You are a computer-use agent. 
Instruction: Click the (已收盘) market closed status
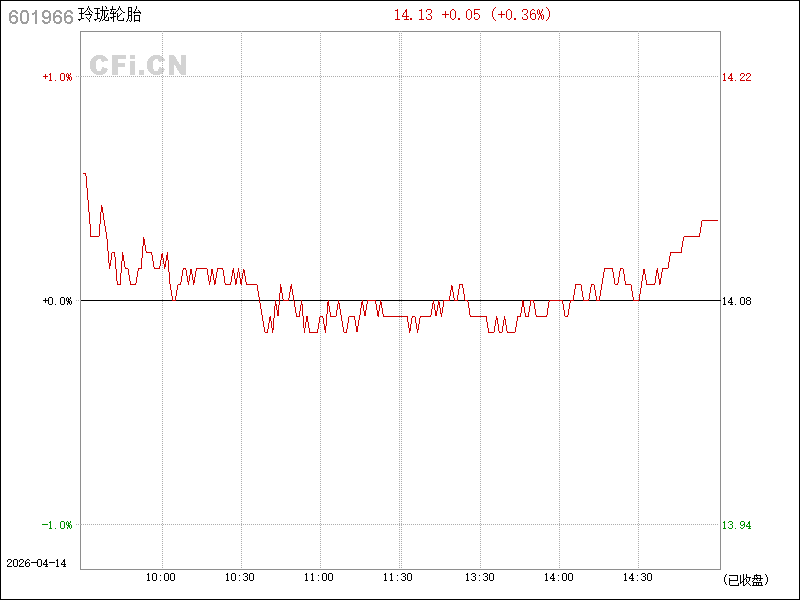[x=745, y=580]
